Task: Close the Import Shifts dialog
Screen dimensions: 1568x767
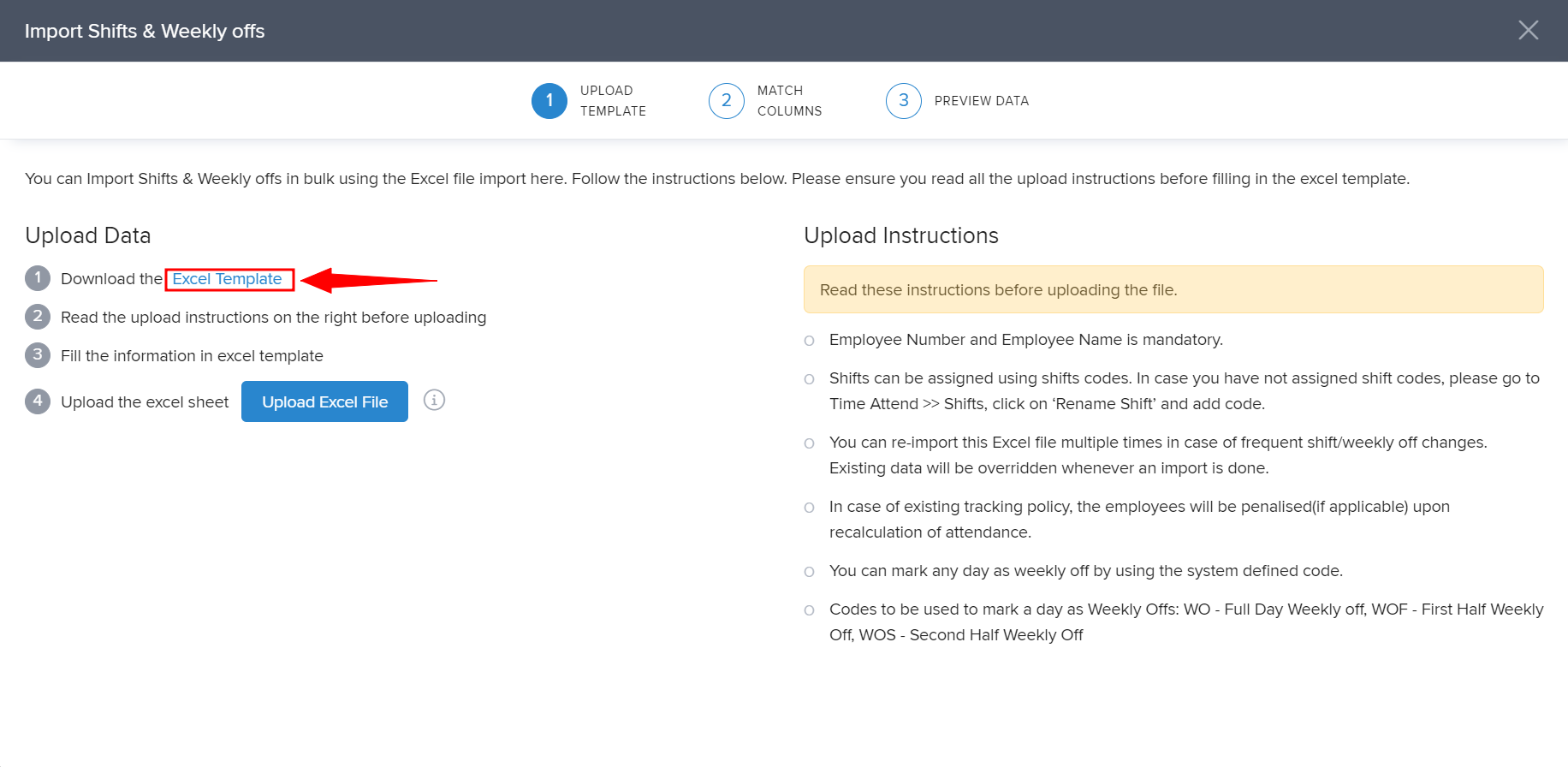Action: pyautogui.click(x=1528, y=31)
